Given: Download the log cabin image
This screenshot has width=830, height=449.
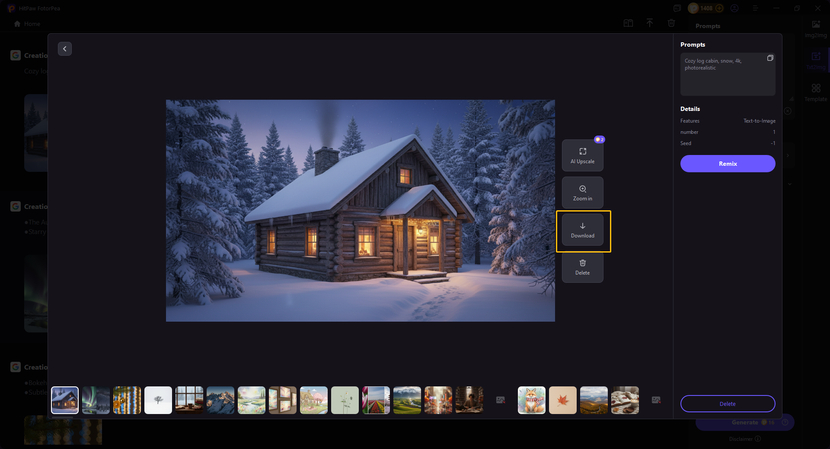Looking at the screenshot, I should (x=582, y=230).
